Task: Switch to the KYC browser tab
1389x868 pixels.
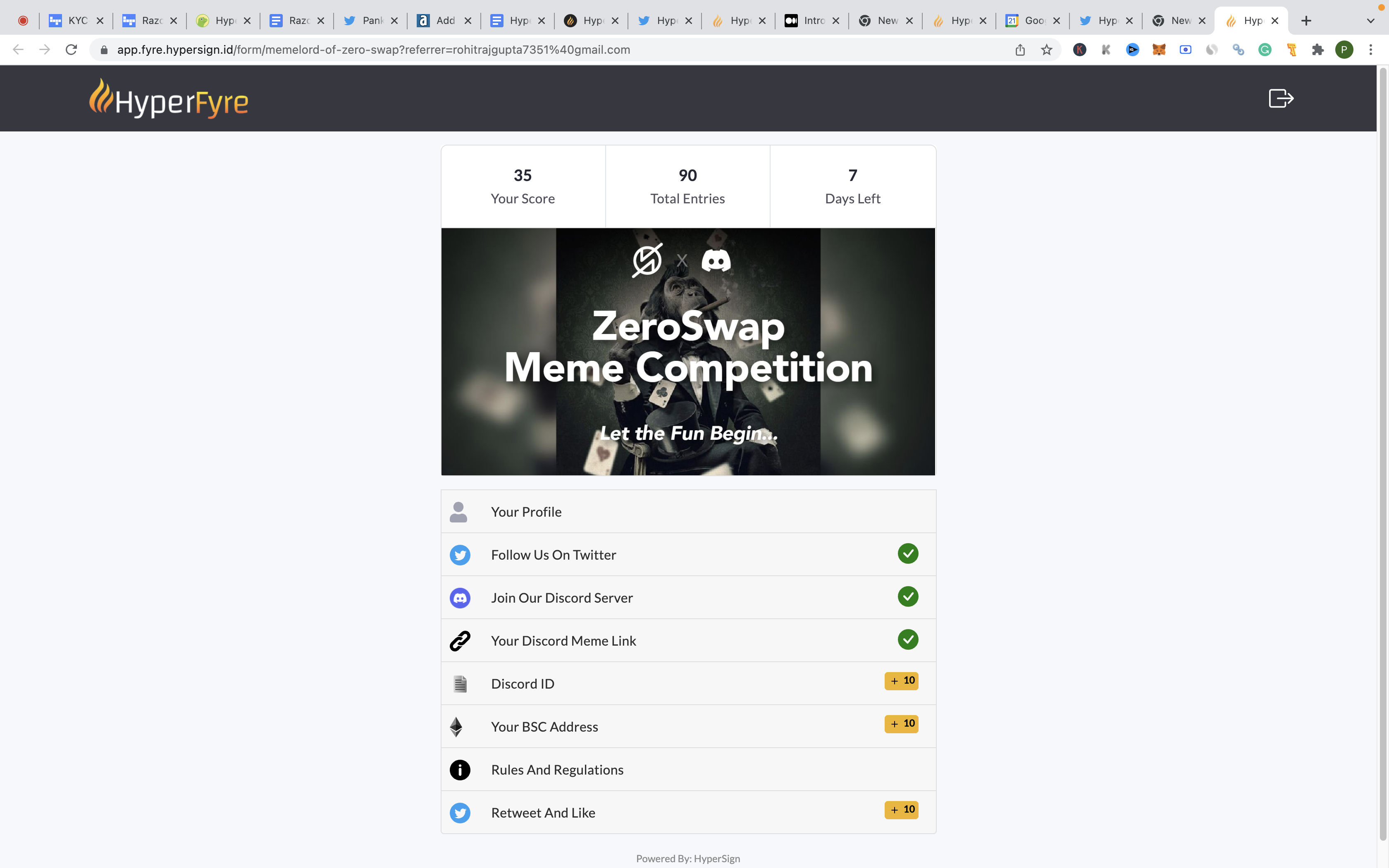Action: 76,21
